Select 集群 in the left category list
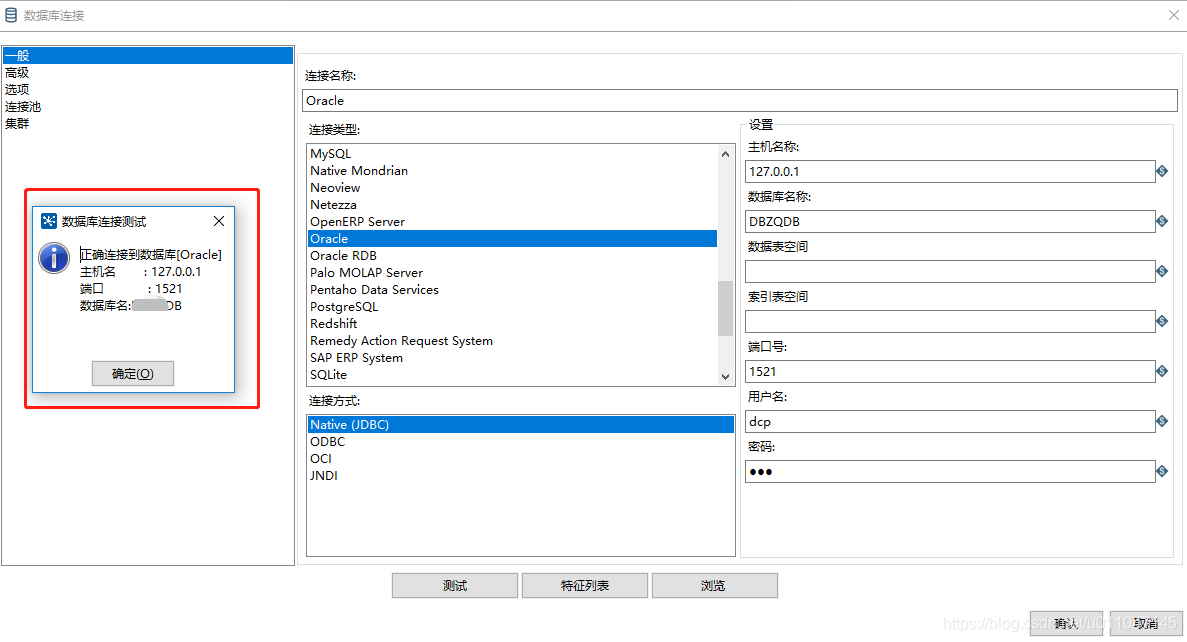Viewport: 1187px width, 642px height. point(148,123)
